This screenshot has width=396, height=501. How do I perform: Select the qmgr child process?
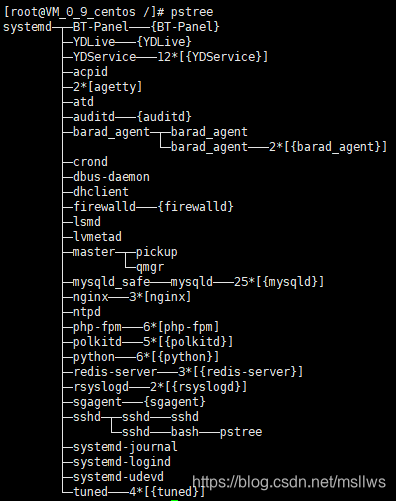[150, 267]
